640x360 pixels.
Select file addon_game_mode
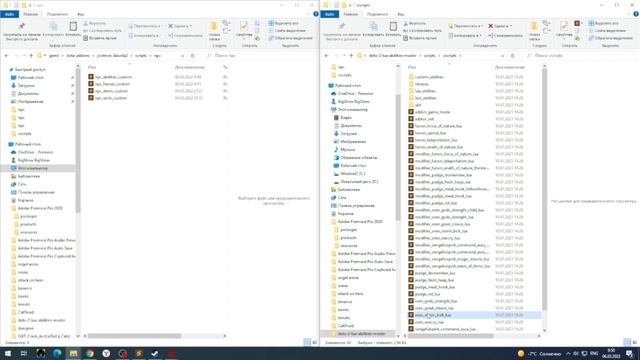click(432, 111)
